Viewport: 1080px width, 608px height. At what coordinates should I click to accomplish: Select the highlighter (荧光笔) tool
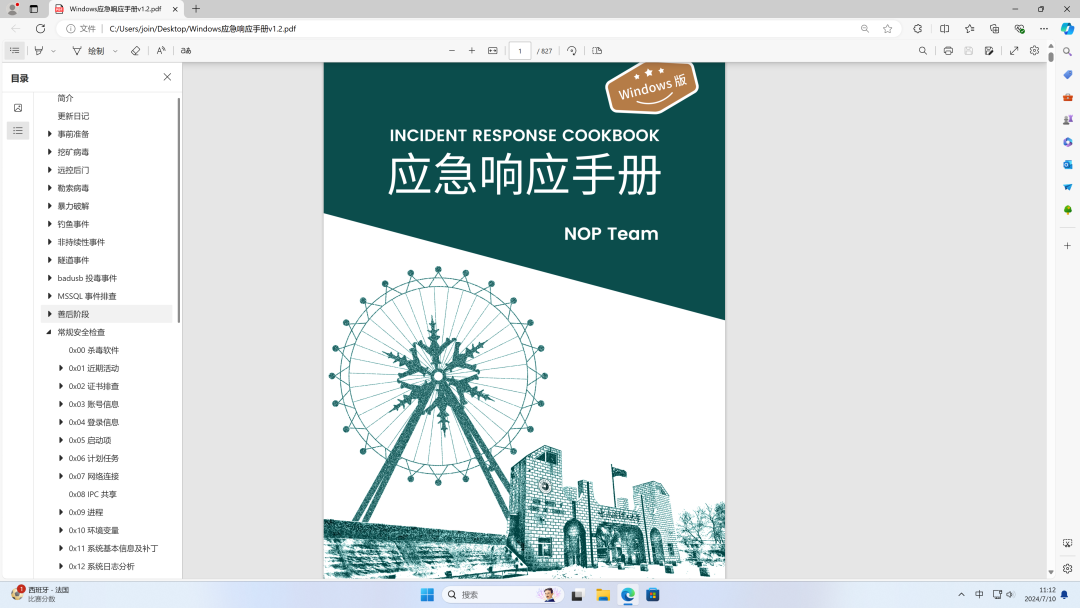[x=38, y=50]
